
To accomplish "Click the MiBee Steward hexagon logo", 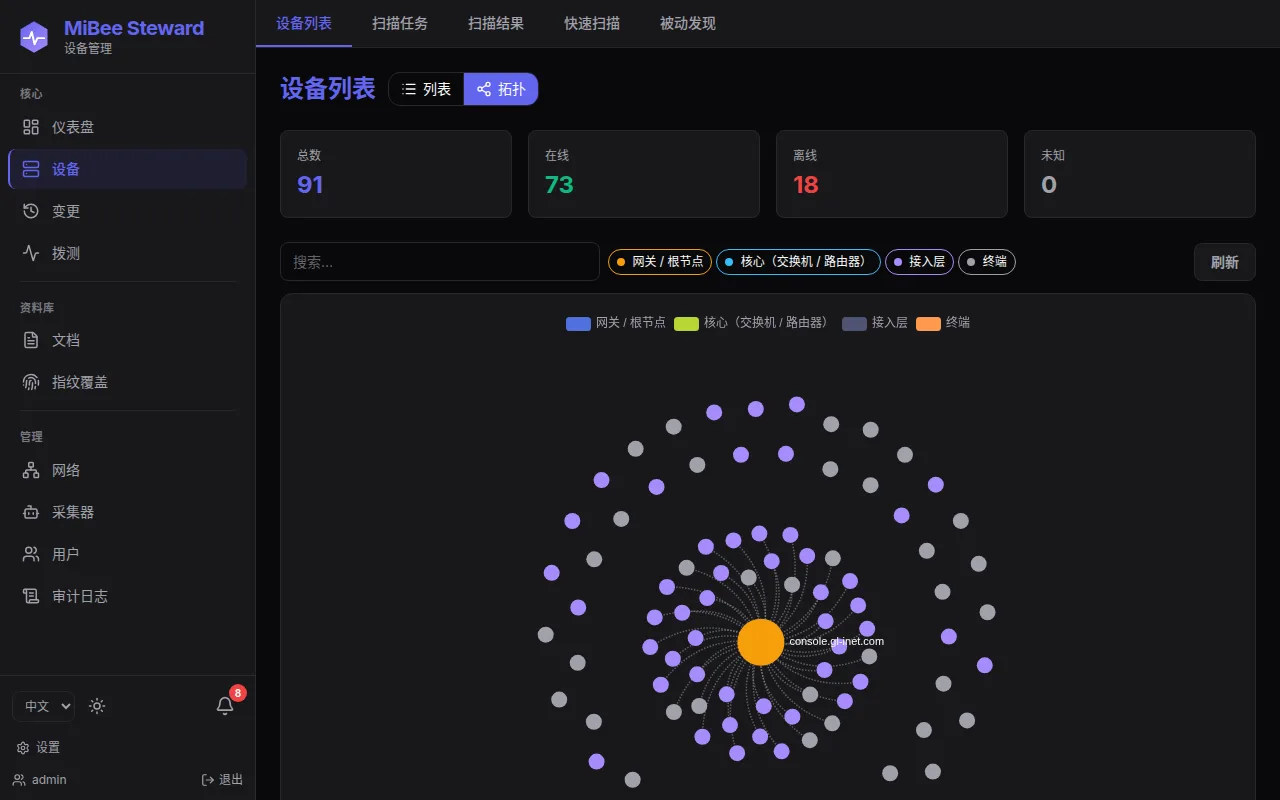I will tap(34, 37).
